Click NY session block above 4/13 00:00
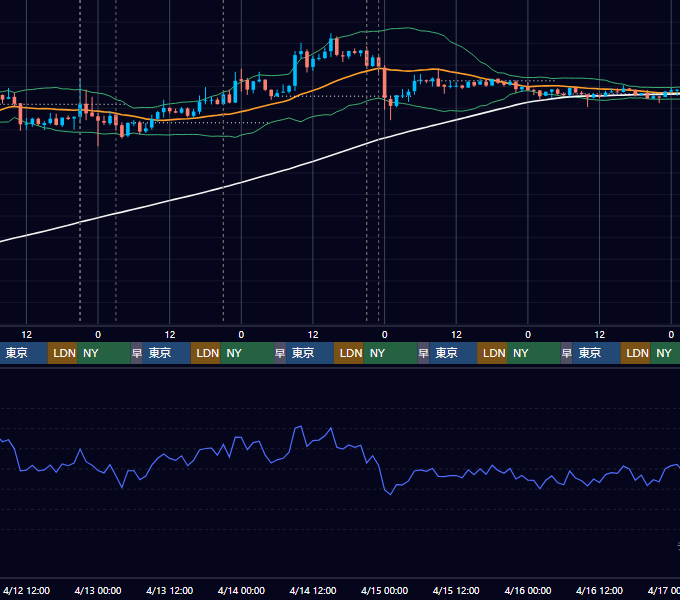 point(104,353)
